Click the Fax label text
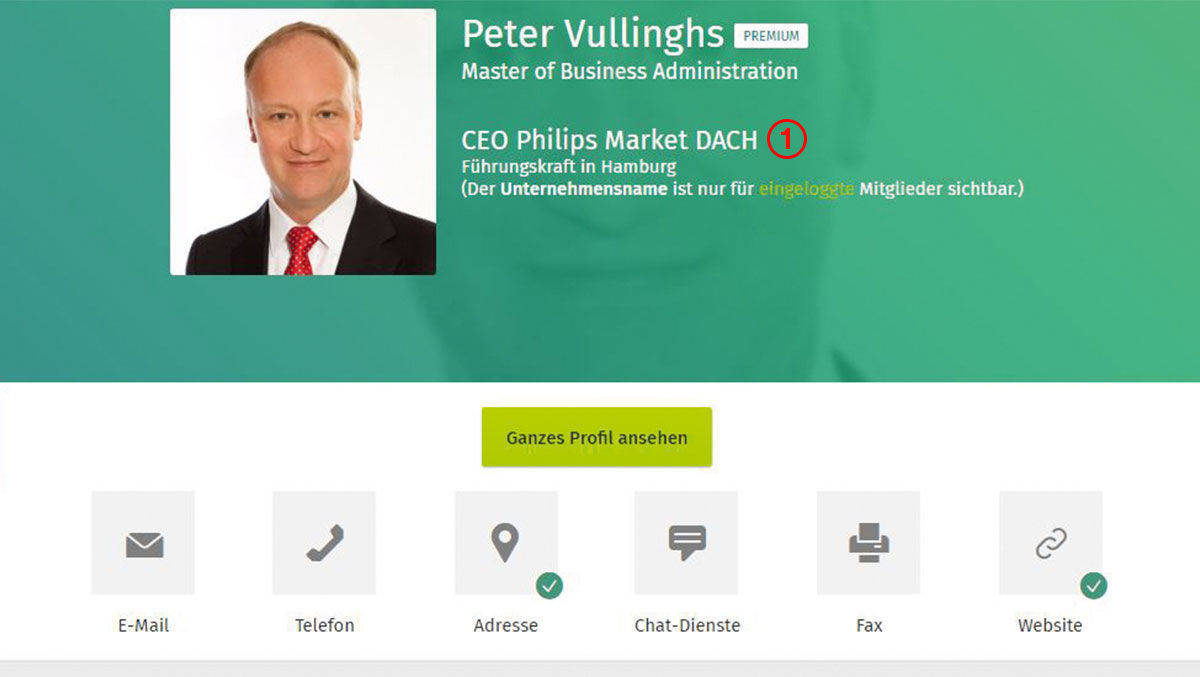 coord(869,625)
